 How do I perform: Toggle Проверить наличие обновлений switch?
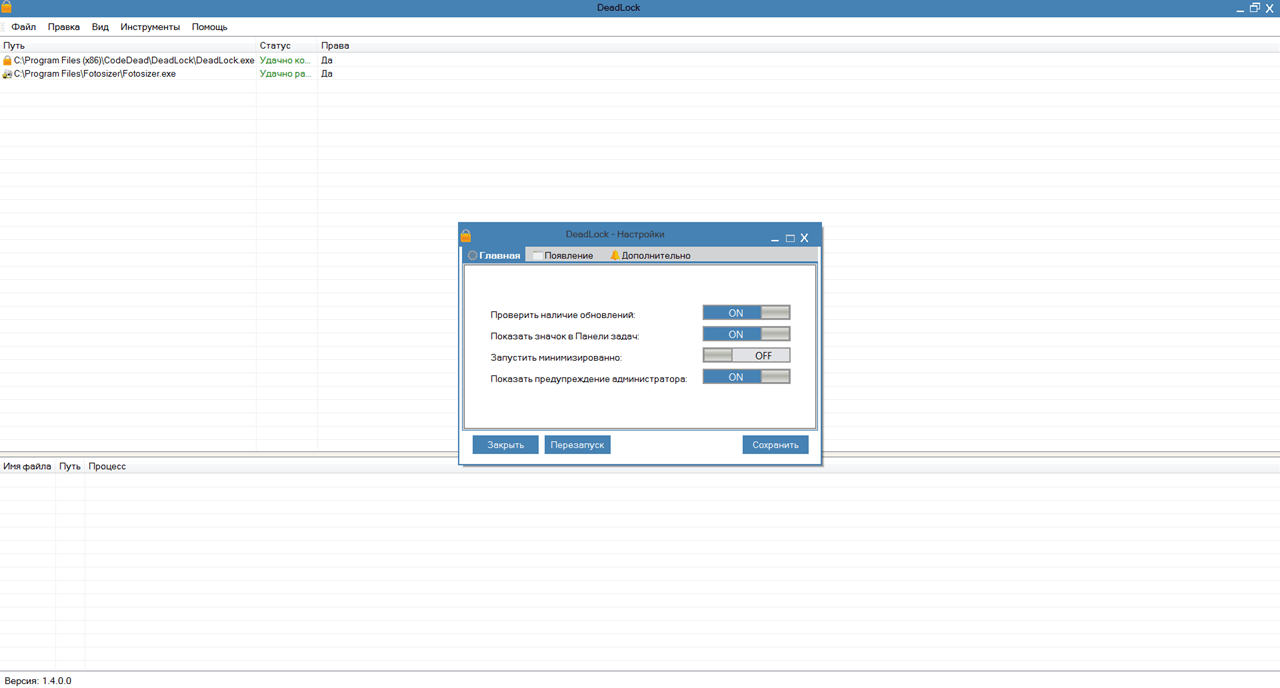point(746,313)
